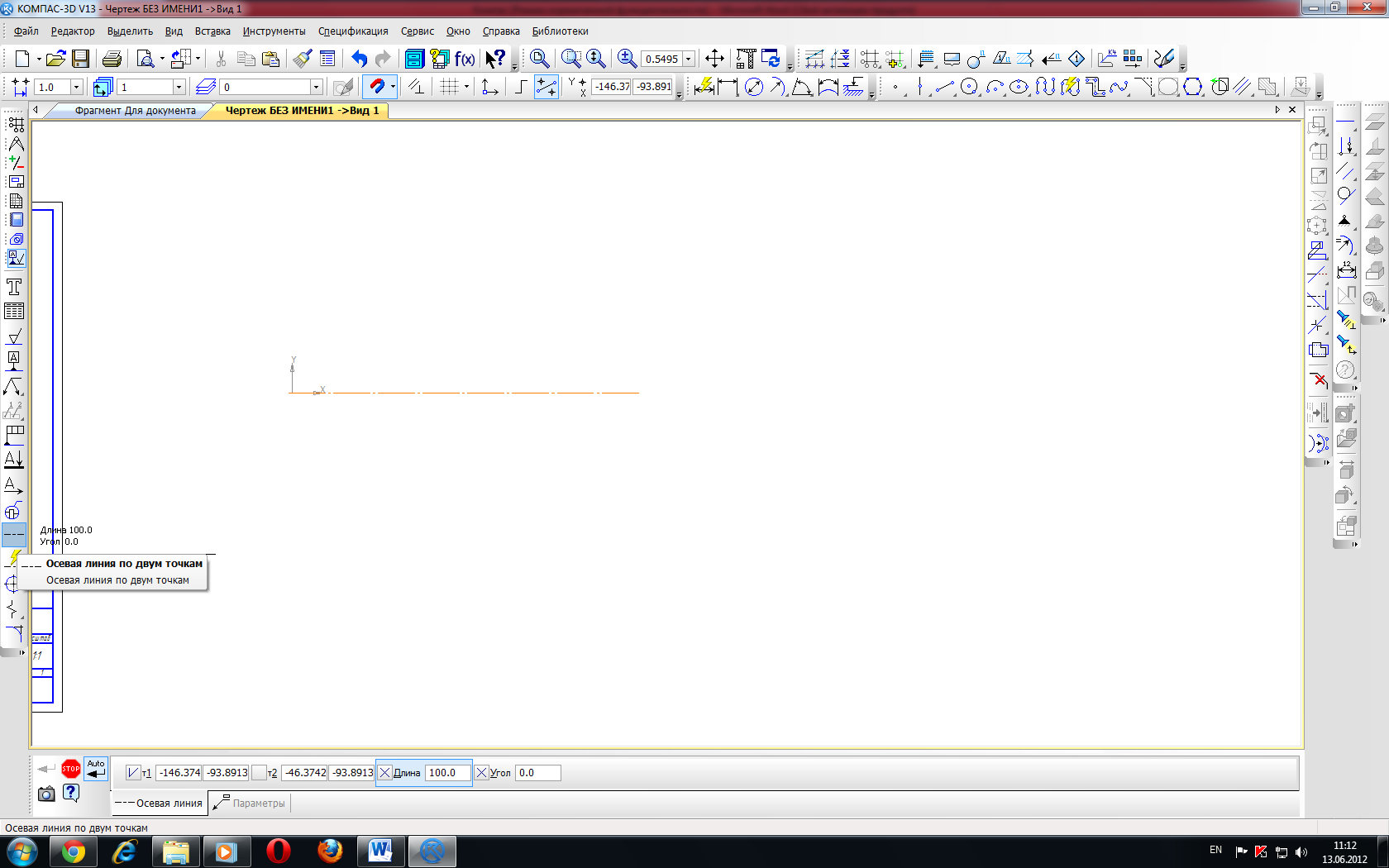Toggle the Auto create object button
This screenshot has width=1389, height=868.
[x=96, y=769]
